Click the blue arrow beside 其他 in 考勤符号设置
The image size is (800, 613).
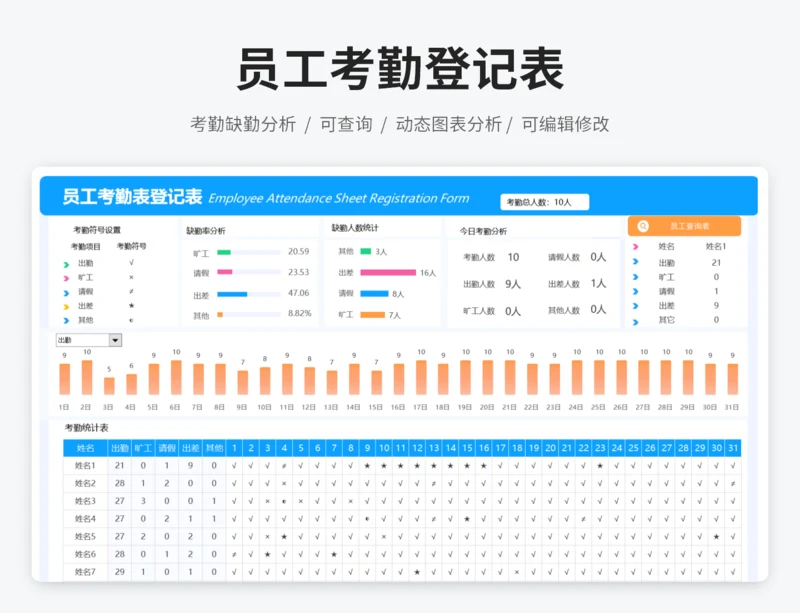click(66, 321)
